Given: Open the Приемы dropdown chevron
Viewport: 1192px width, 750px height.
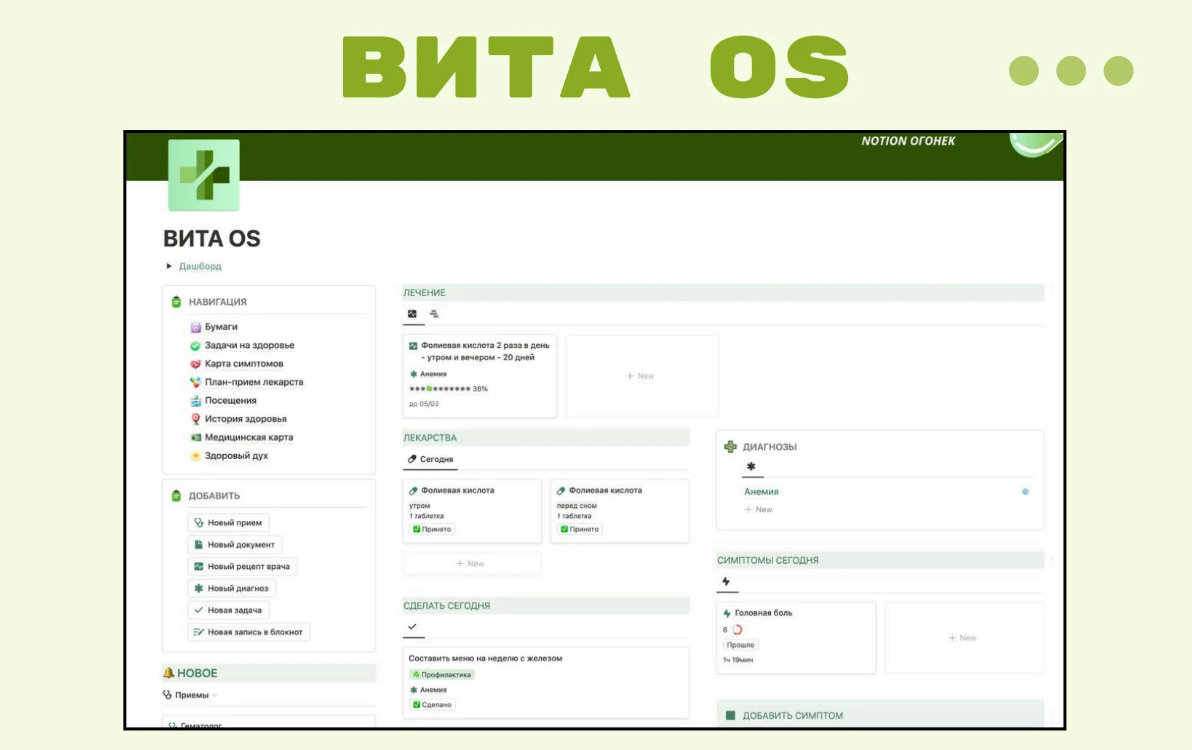Looking at the screenshot, I should 215,695.
